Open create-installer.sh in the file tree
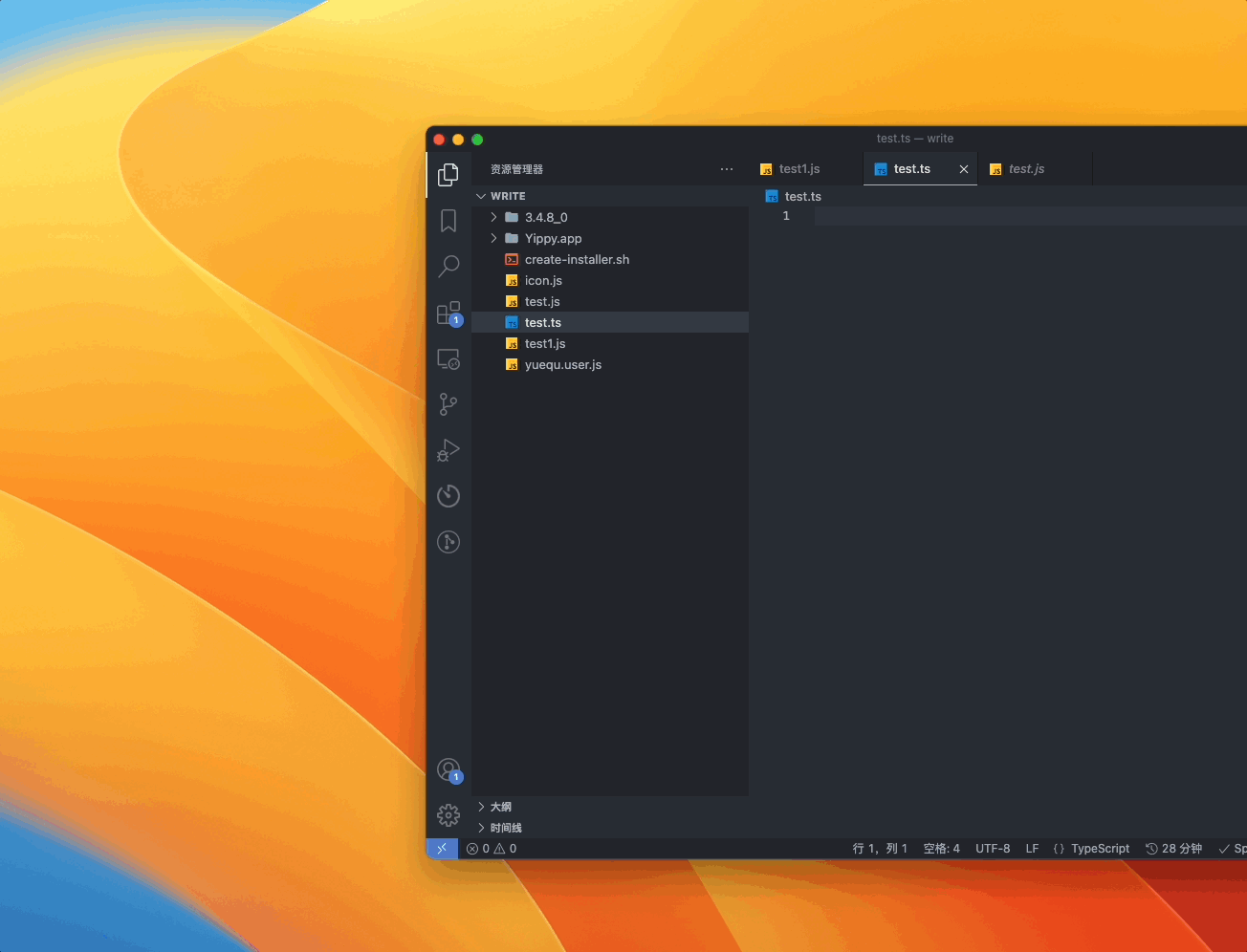Image resolution: width=1247 pixels, height=952 pixels. pos(610,259)
